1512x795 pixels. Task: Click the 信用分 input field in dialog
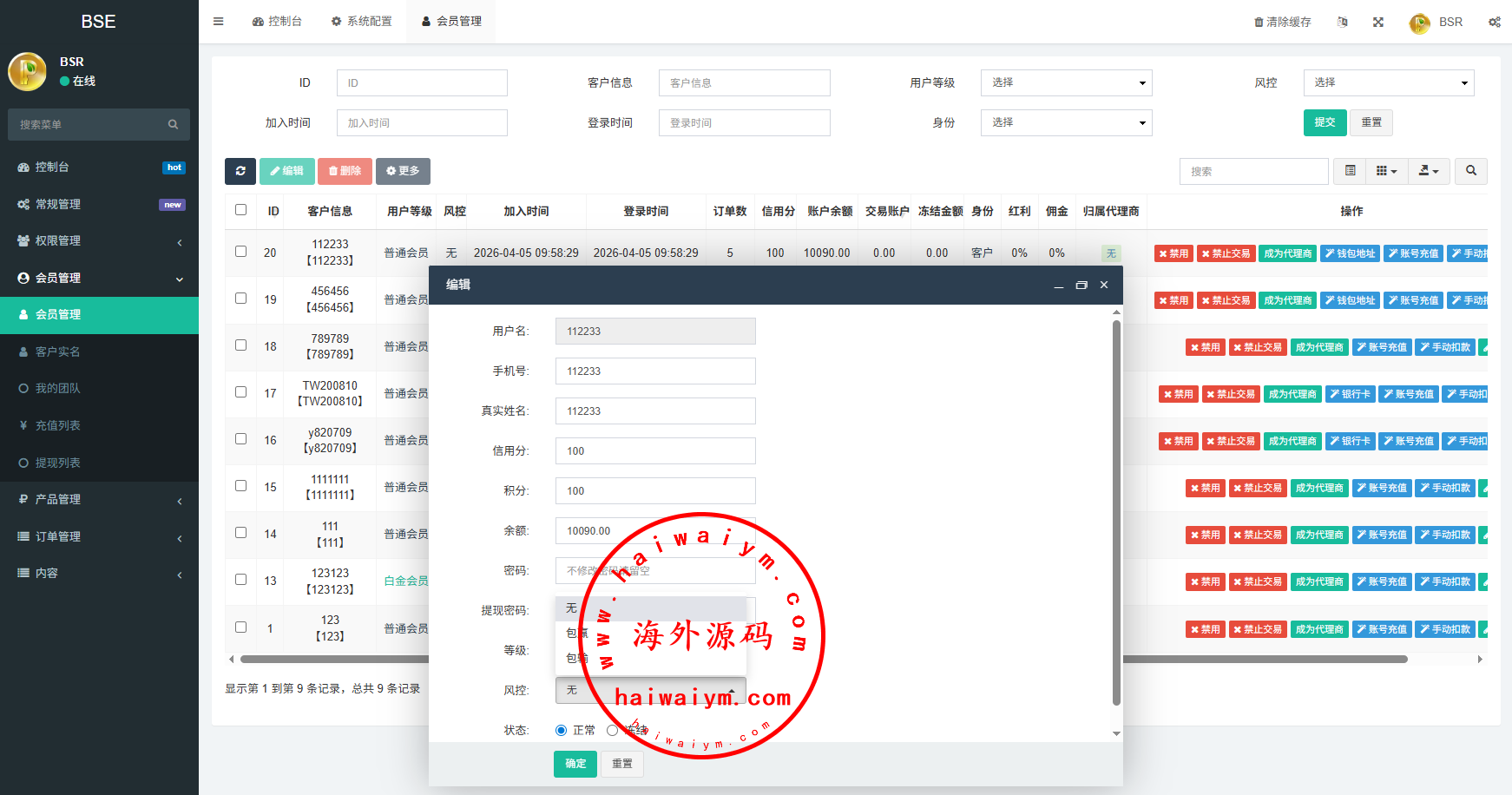[x=655, y=451]
